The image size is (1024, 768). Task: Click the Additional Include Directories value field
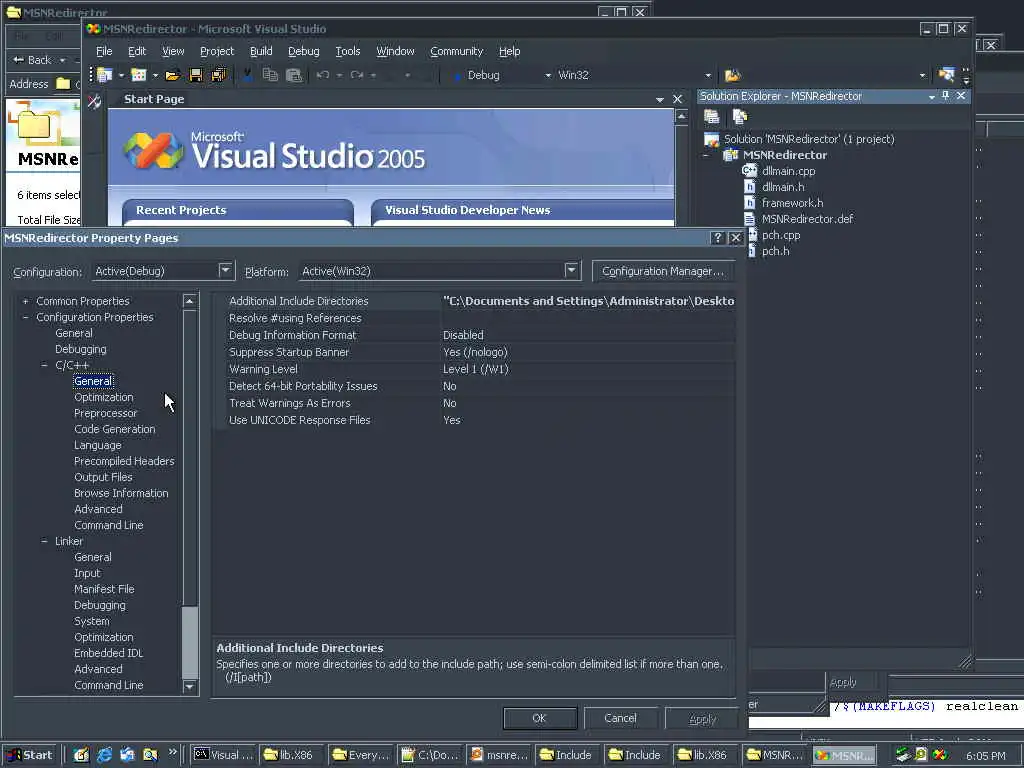click(588, 301)
